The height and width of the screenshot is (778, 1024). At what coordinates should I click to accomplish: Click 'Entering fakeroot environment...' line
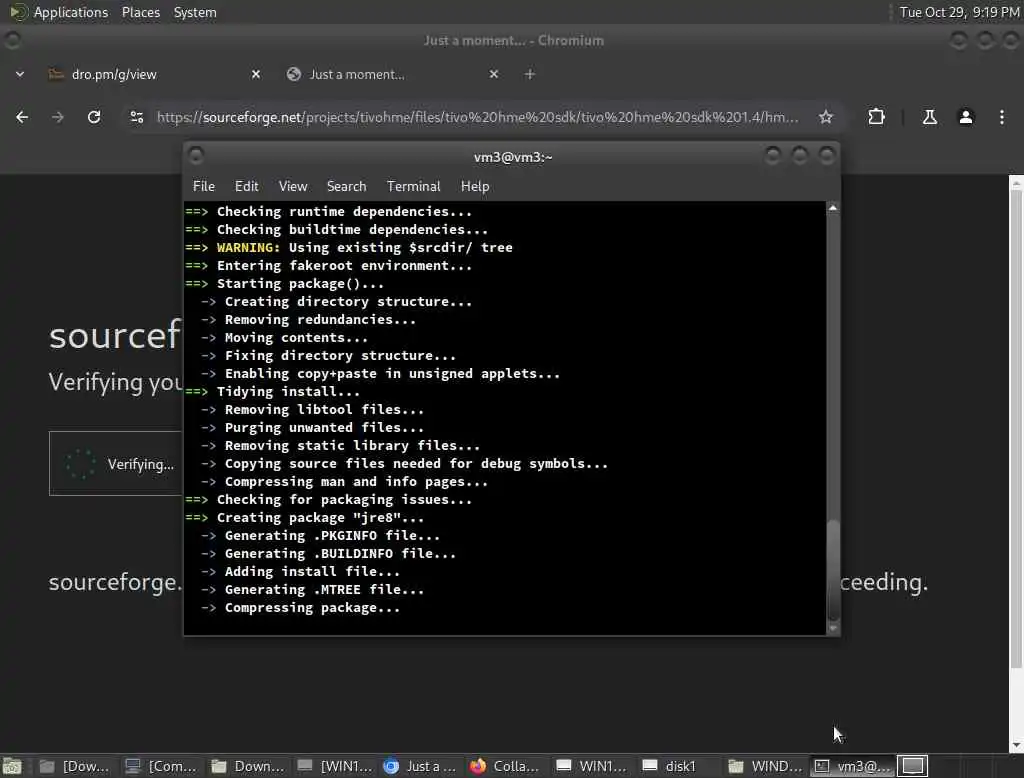pyautogui.click(x=344, y=266)
